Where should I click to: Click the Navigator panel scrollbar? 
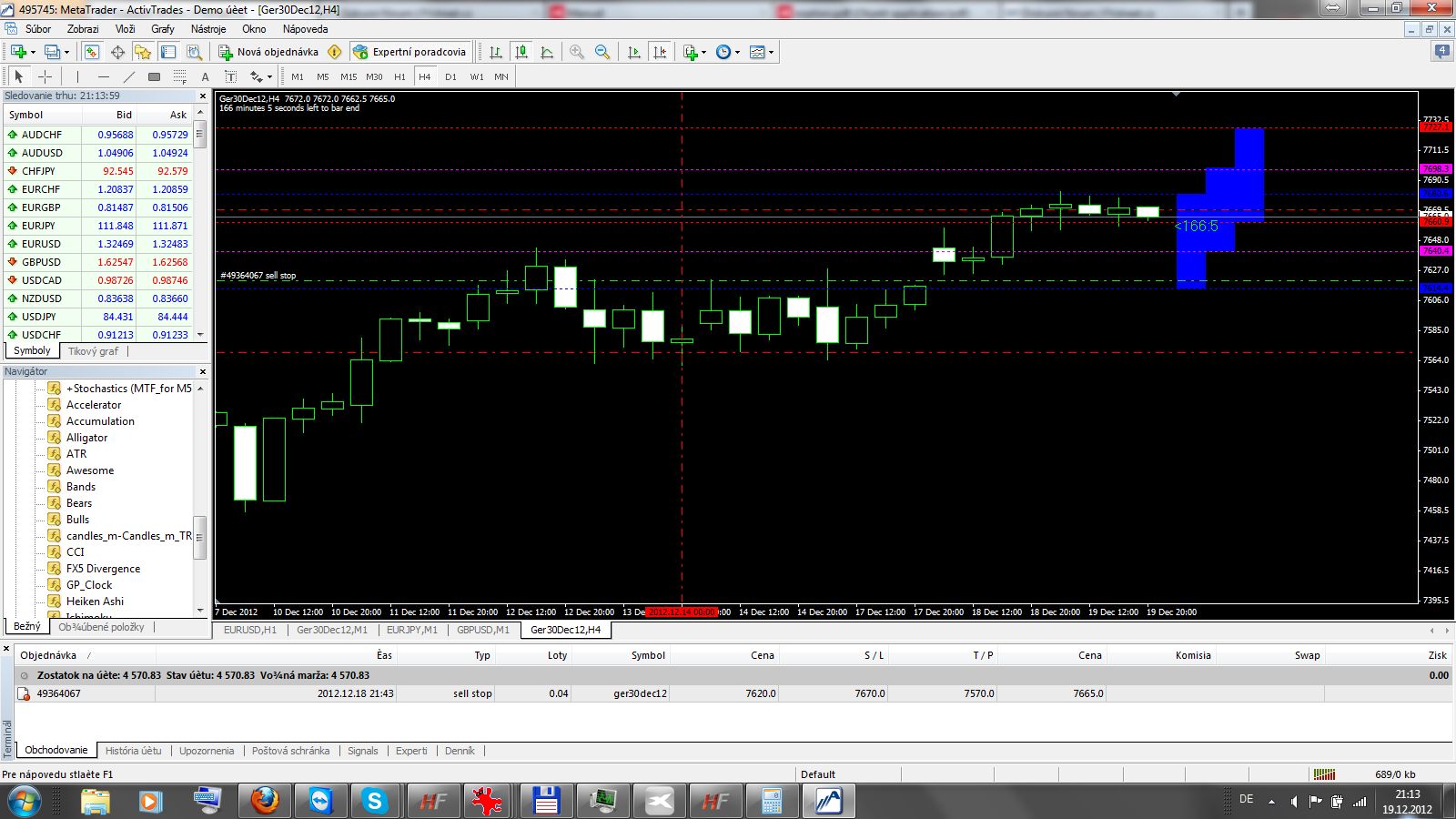[x=200, y=537]
